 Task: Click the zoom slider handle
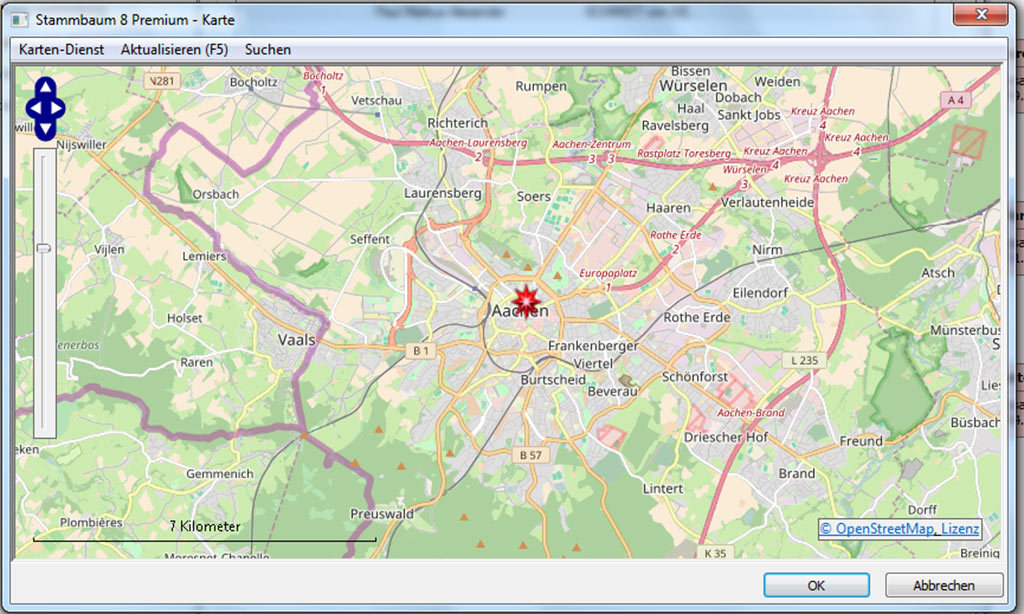44,248
